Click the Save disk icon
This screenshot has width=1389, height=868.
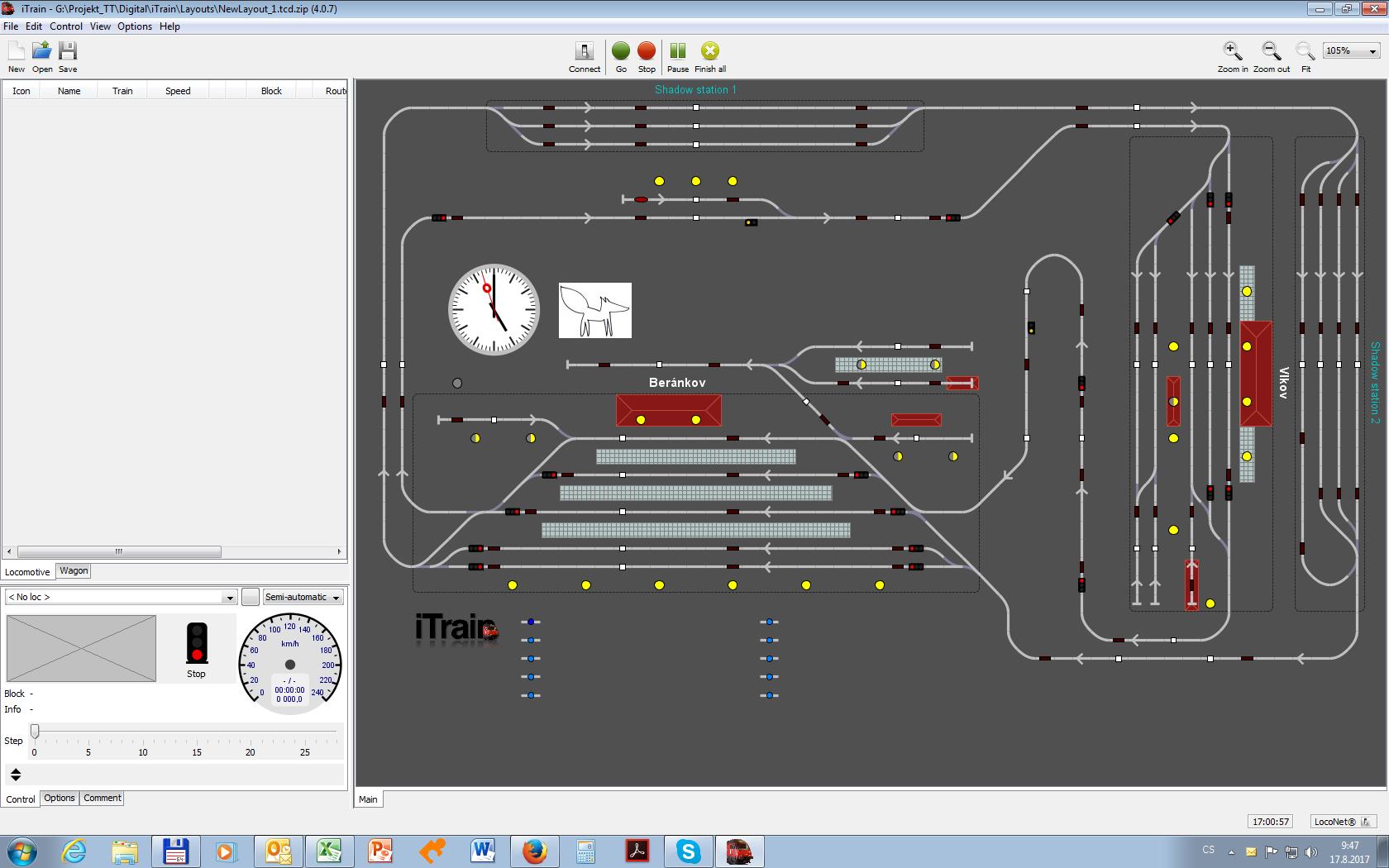[68, 51]
